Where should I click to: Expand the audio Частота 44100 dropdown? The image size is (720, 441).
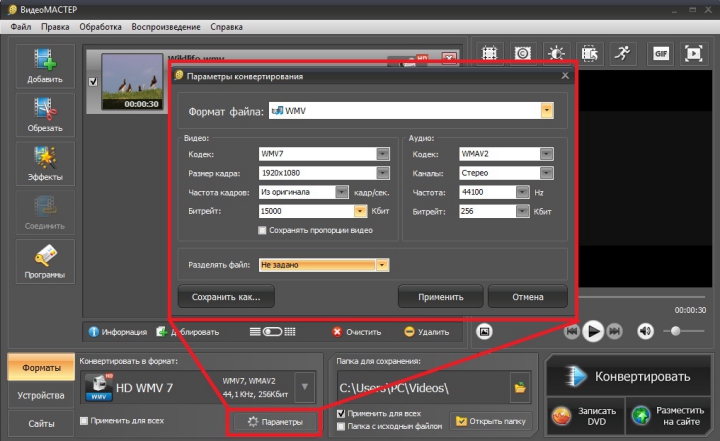click(x=523, y=192)
